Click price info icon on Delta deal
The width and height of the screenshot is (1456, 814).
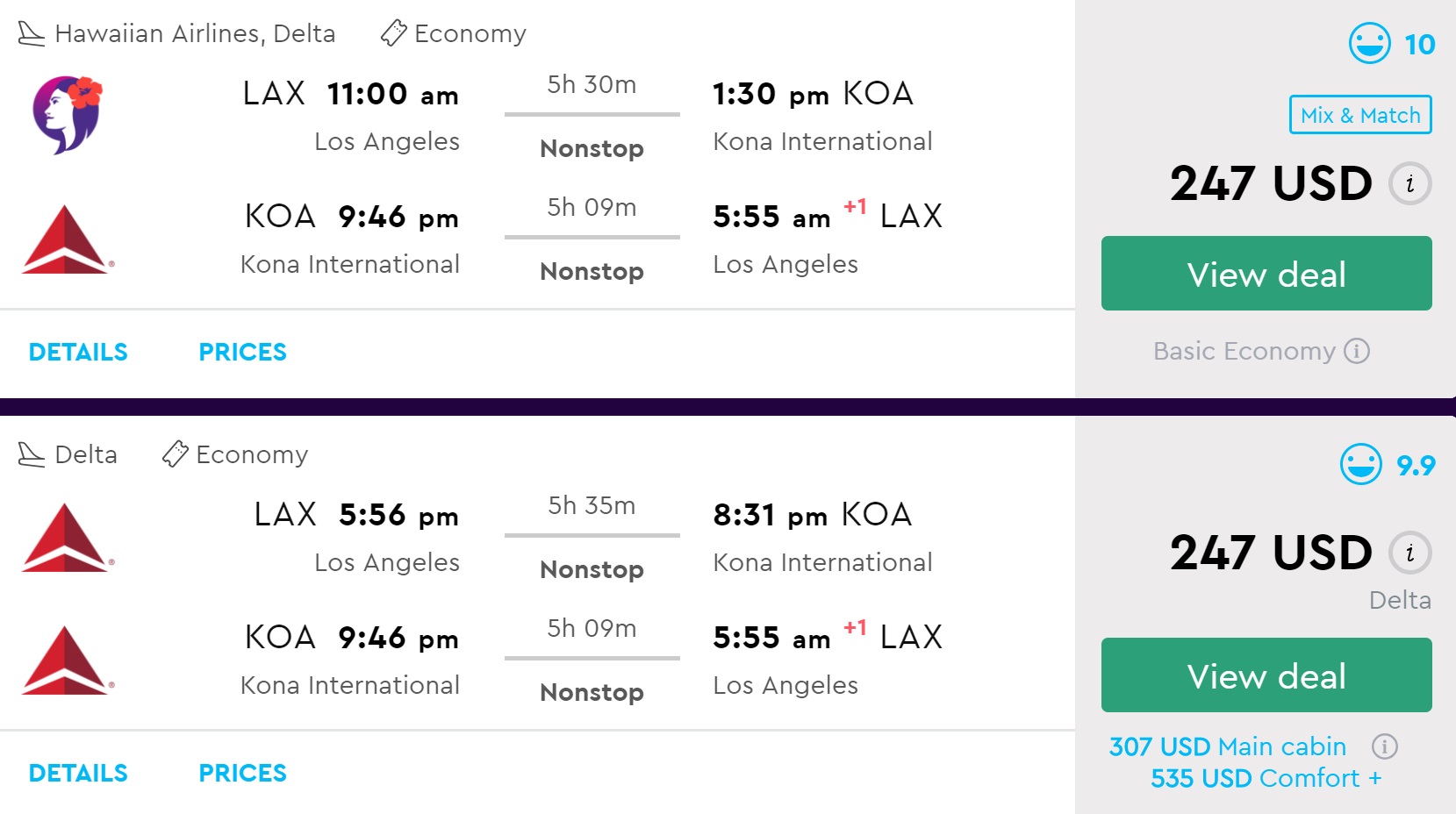(1409, 553)
